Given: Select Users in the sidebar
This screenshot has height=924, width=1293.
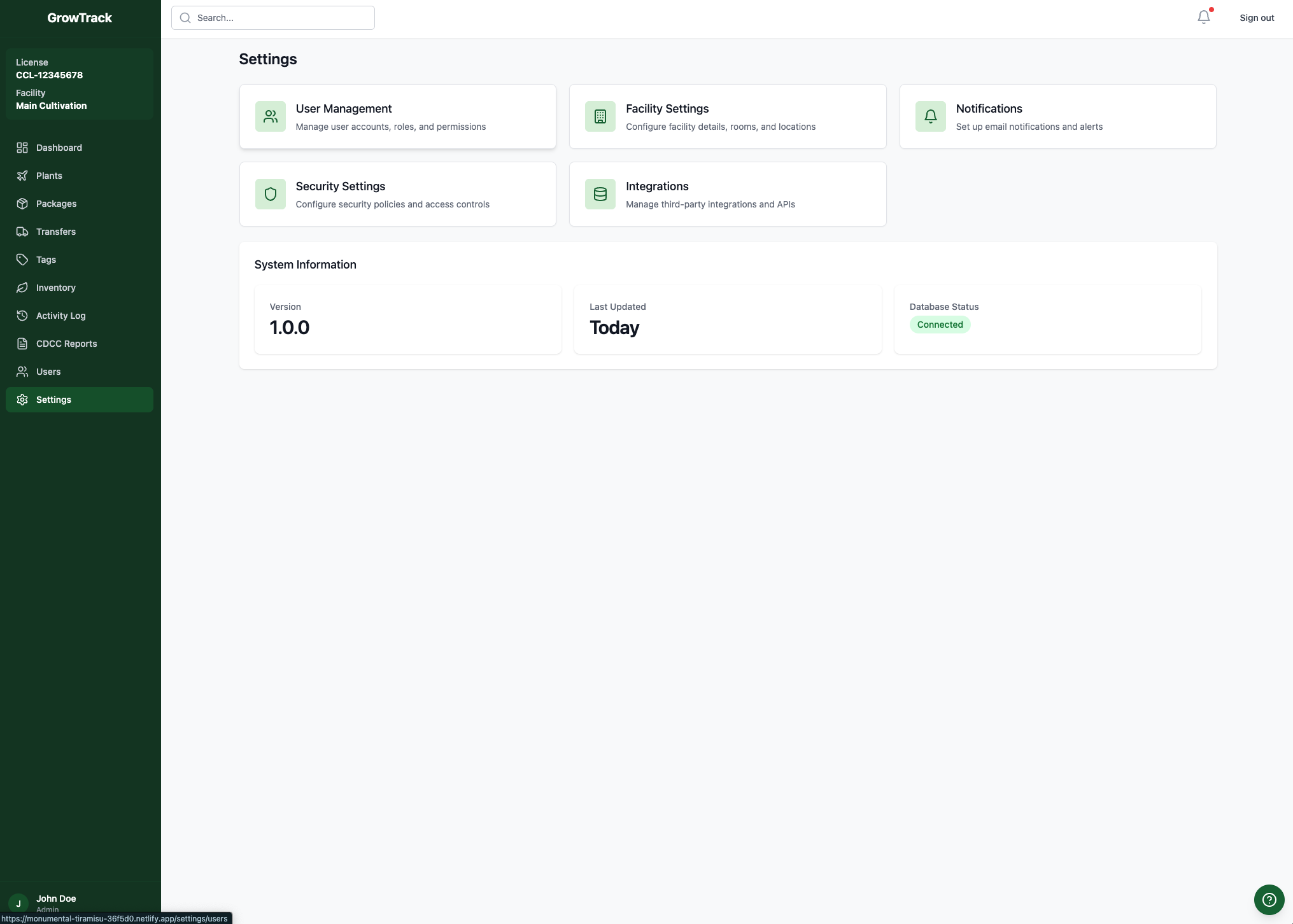Looking at the screenshot, I should click(48, 372).
